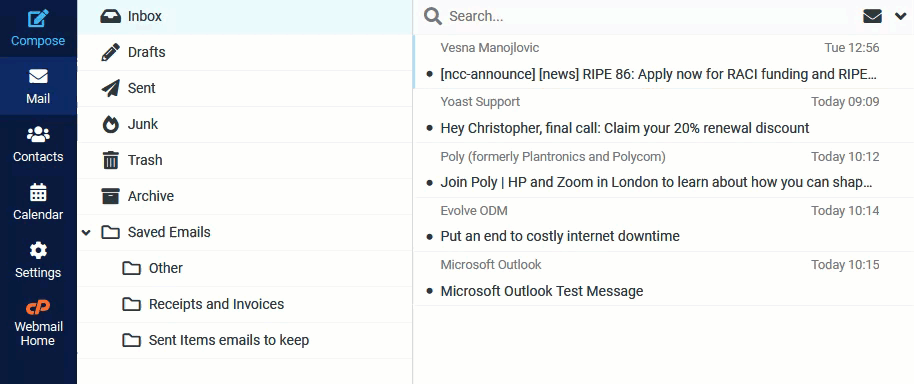Select the Other subfolder label

click(166, 268)
